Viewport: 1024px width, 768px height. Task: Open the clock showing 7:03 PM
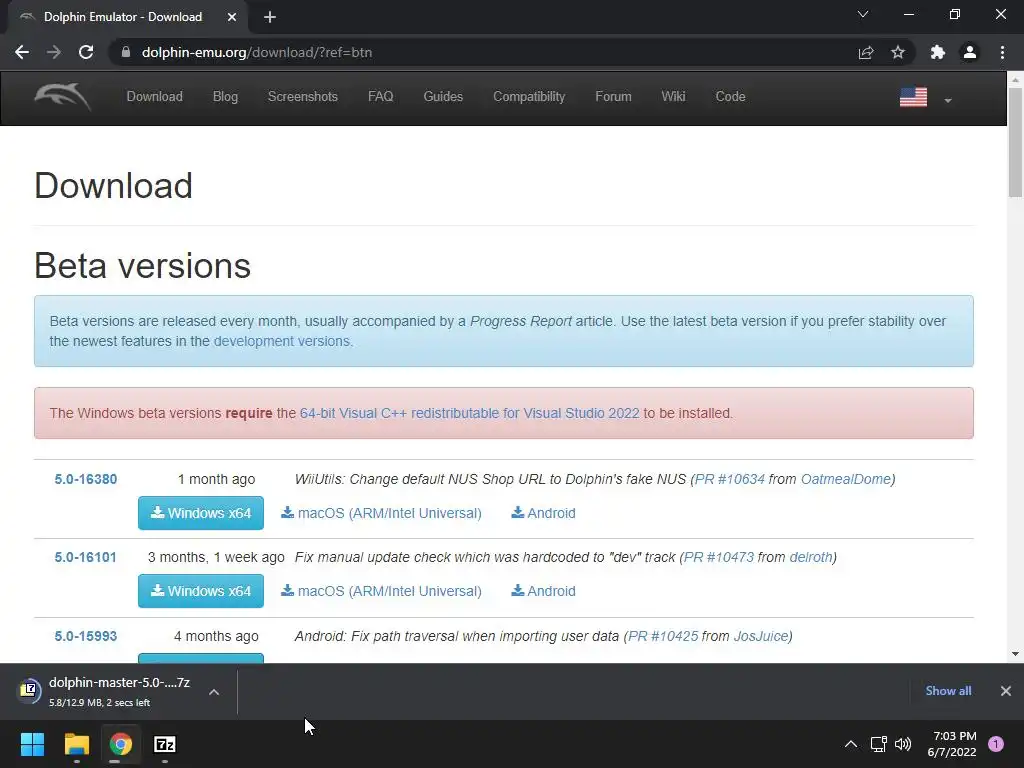point(952,744)
